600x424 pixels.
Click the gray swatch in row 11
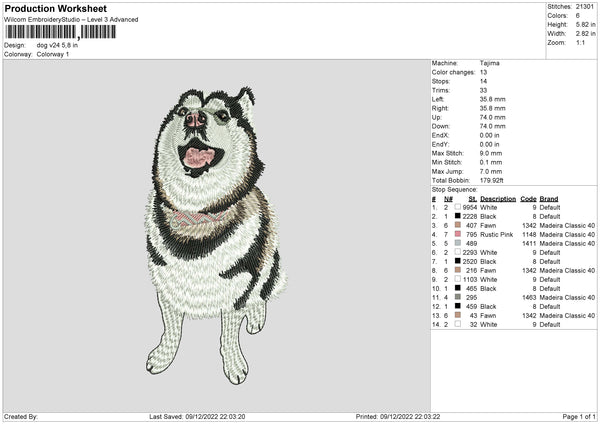tap(458, 297)
